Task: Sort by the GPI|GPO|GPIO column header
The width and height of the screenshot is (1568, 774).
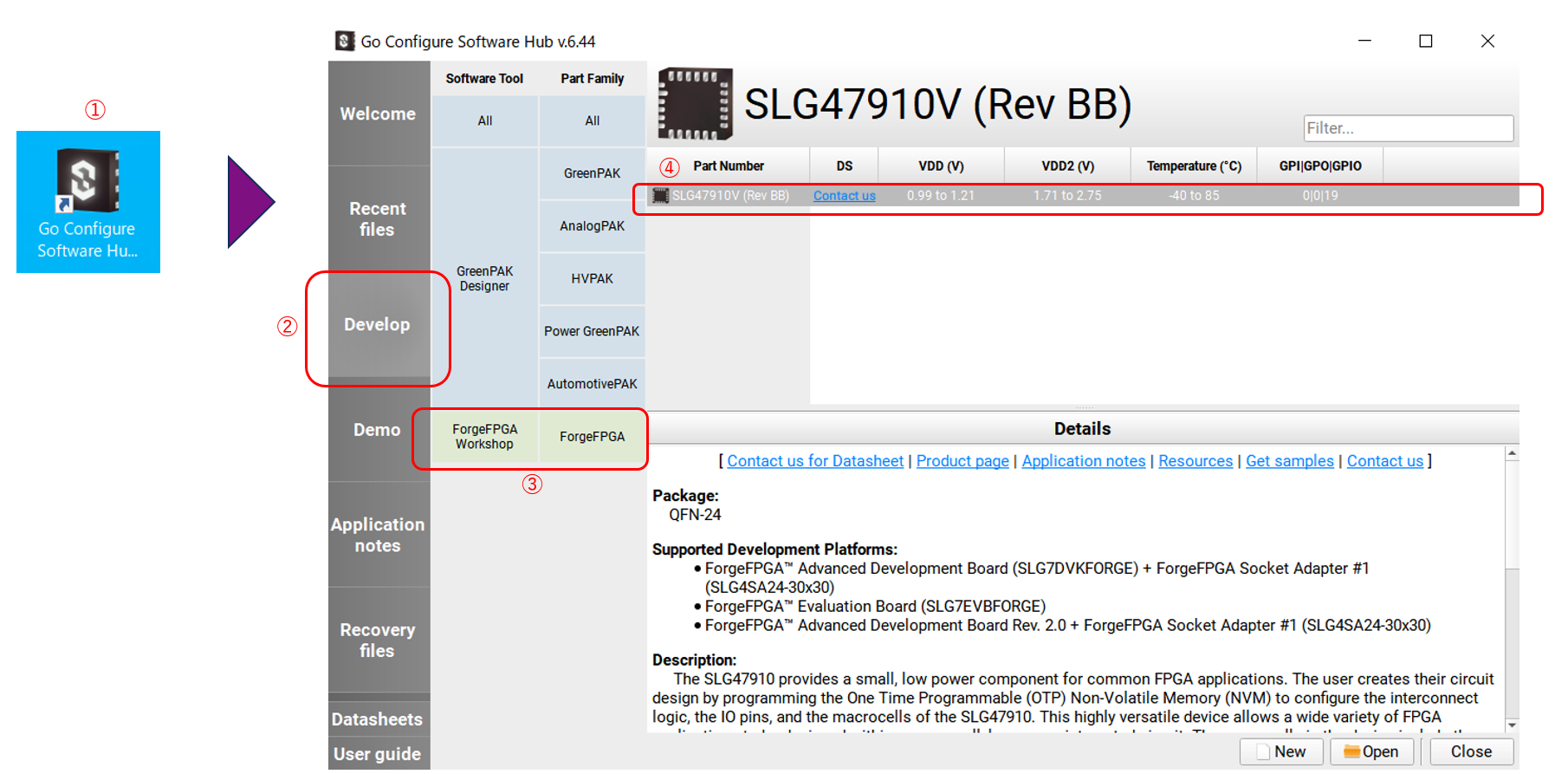Action: (1320, 166)
